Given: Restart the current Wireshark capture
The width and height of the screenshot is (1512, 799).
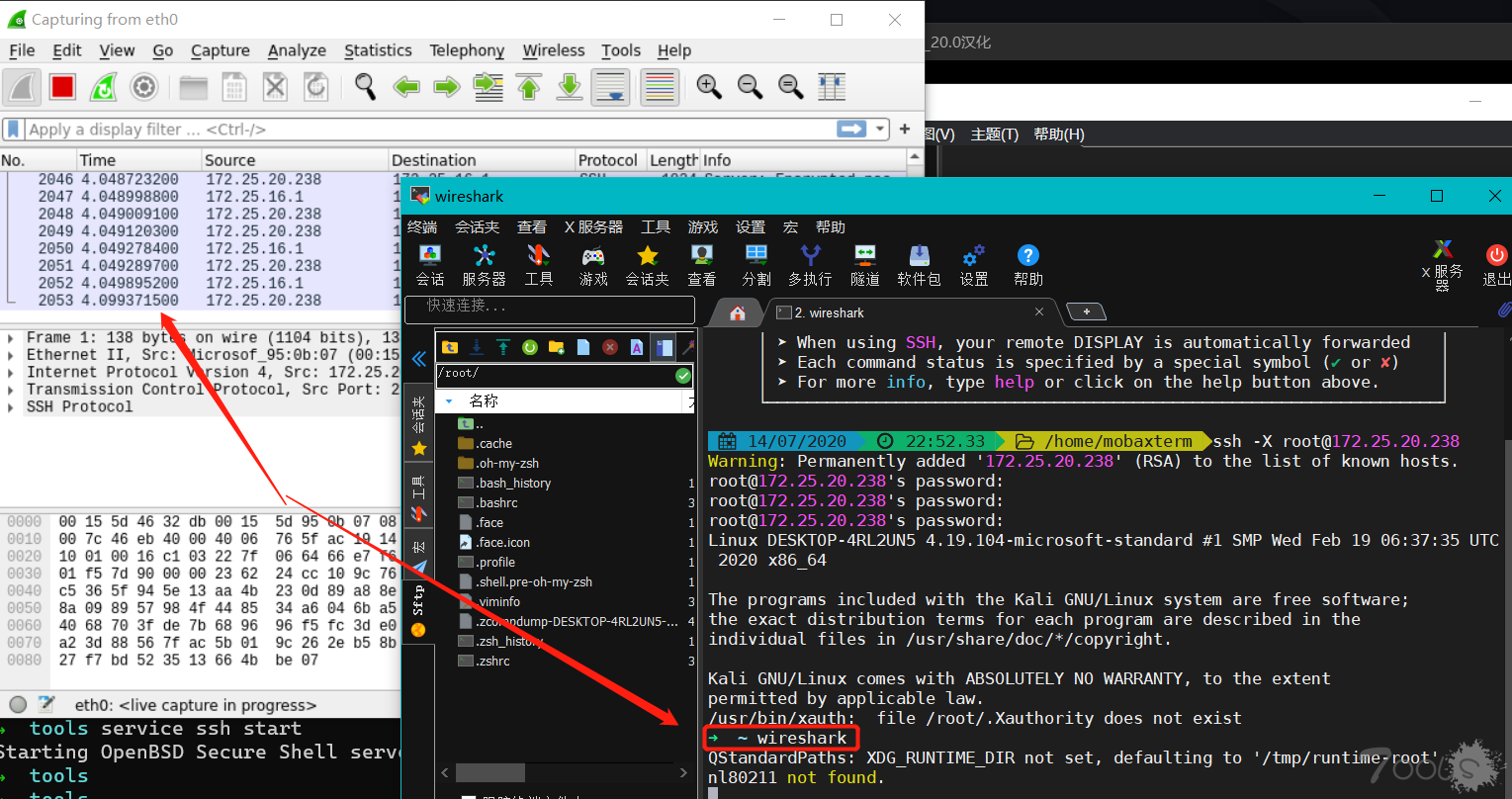Looking at the screenshot, I should tap(103, 87).
